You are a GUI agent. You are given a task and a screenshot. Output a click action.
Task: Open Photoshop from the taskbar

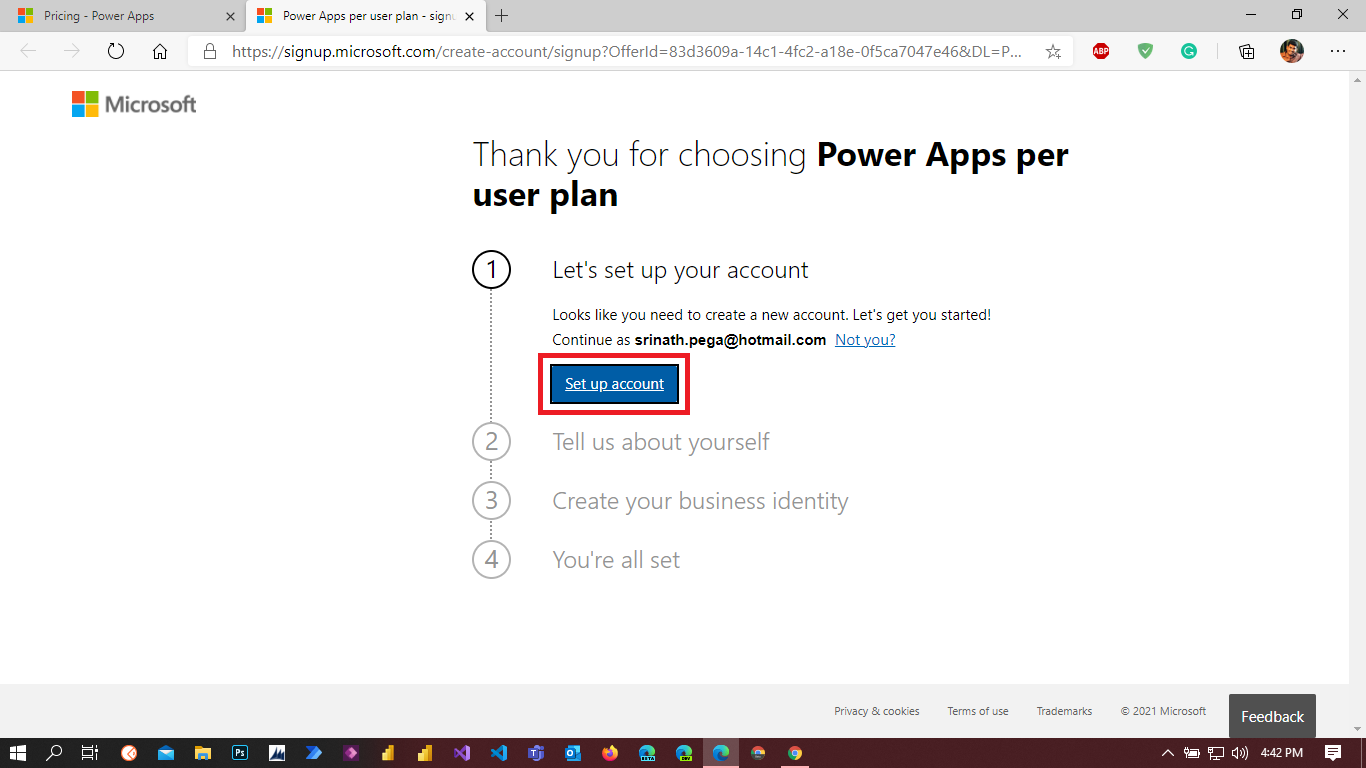tap(240, 753)
